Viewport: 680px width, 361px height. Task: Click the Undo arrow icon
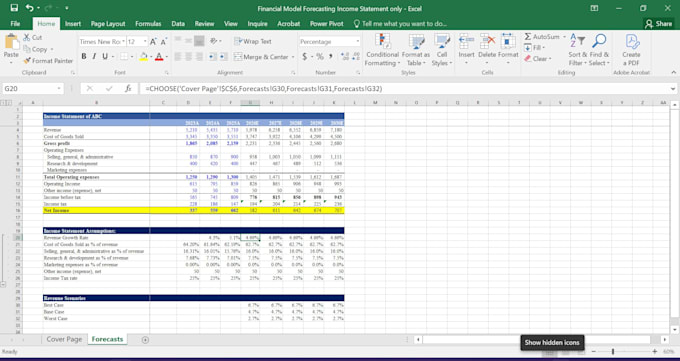click(29, 8)
